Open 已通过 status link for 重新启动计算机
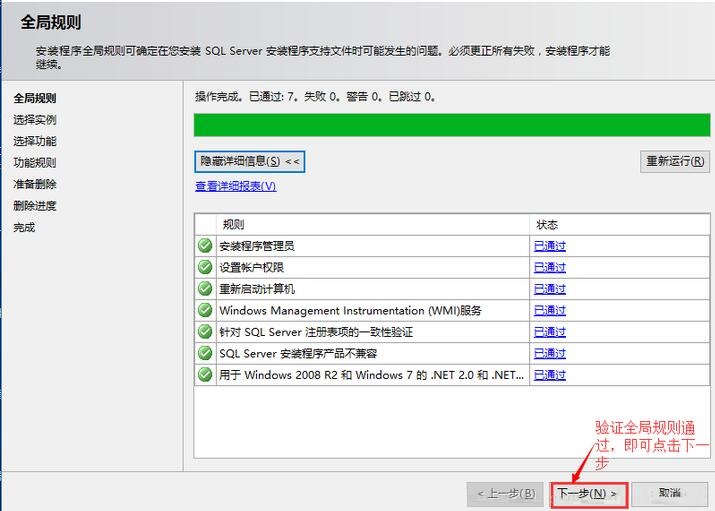This screenshot has height=511, width=715. click(549, 289)
